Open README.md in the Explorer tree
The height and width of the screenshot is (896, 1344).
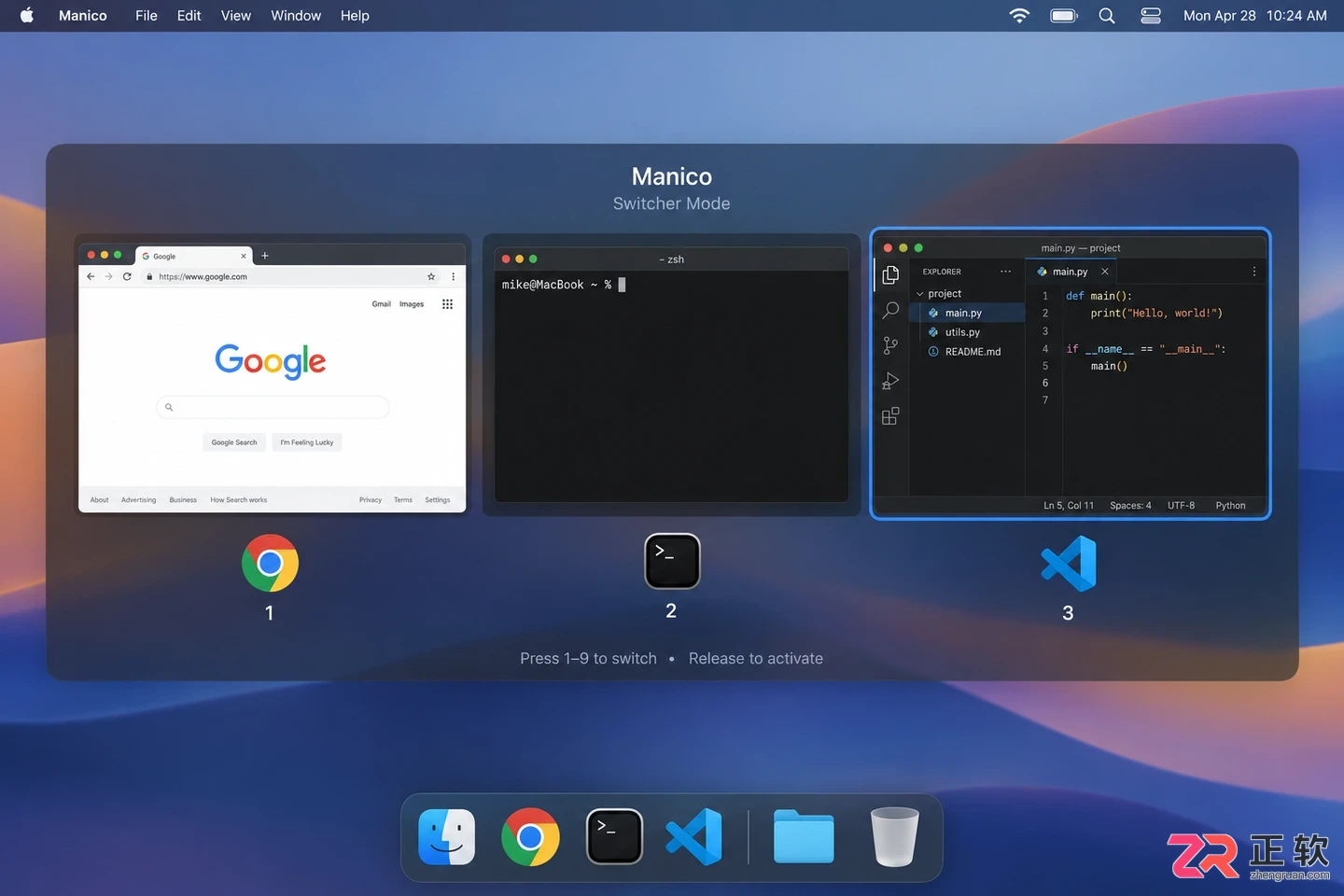[x=973, y=352]
